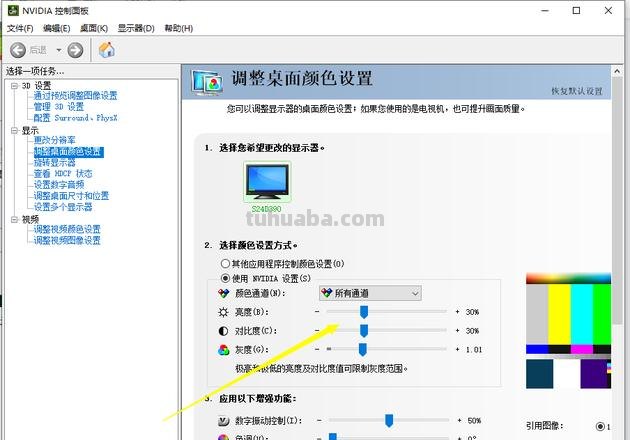Click the gamma minus button
Viewport: 630px width, 440px height.
(x=317, y=350)
